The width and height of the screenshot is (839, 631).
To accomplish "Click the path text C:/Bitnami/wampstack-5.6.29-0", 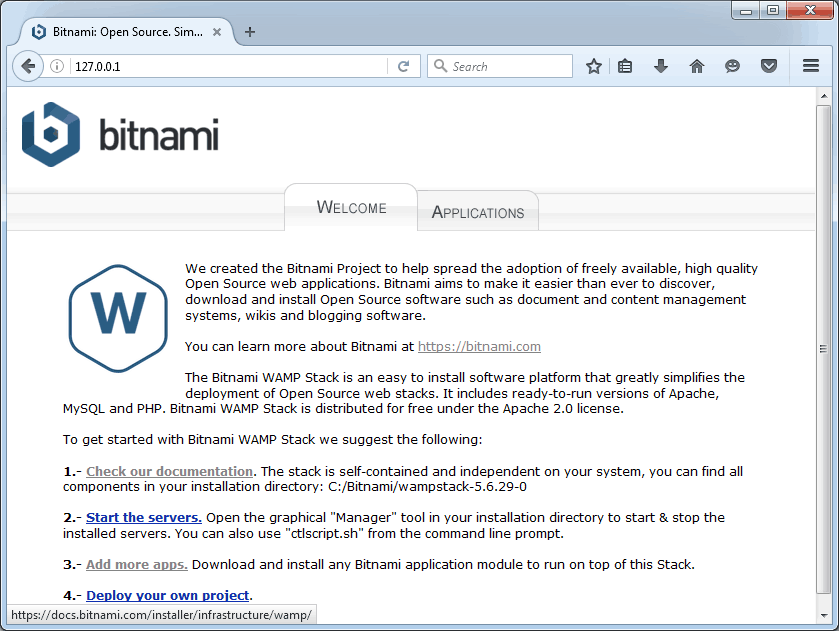I will pos(427,486).
